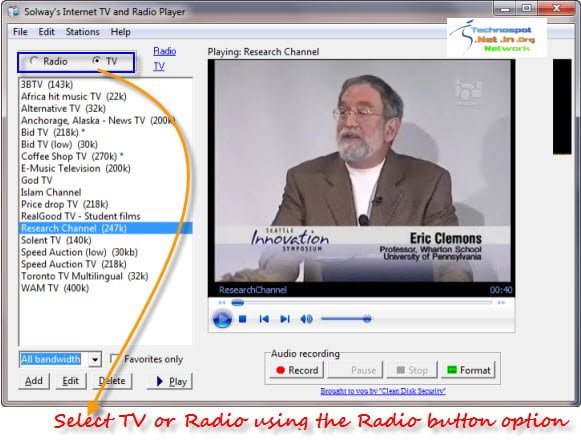The image size is (581, 440).
Task: Click the Stop recording button
Action: point(412,370)
